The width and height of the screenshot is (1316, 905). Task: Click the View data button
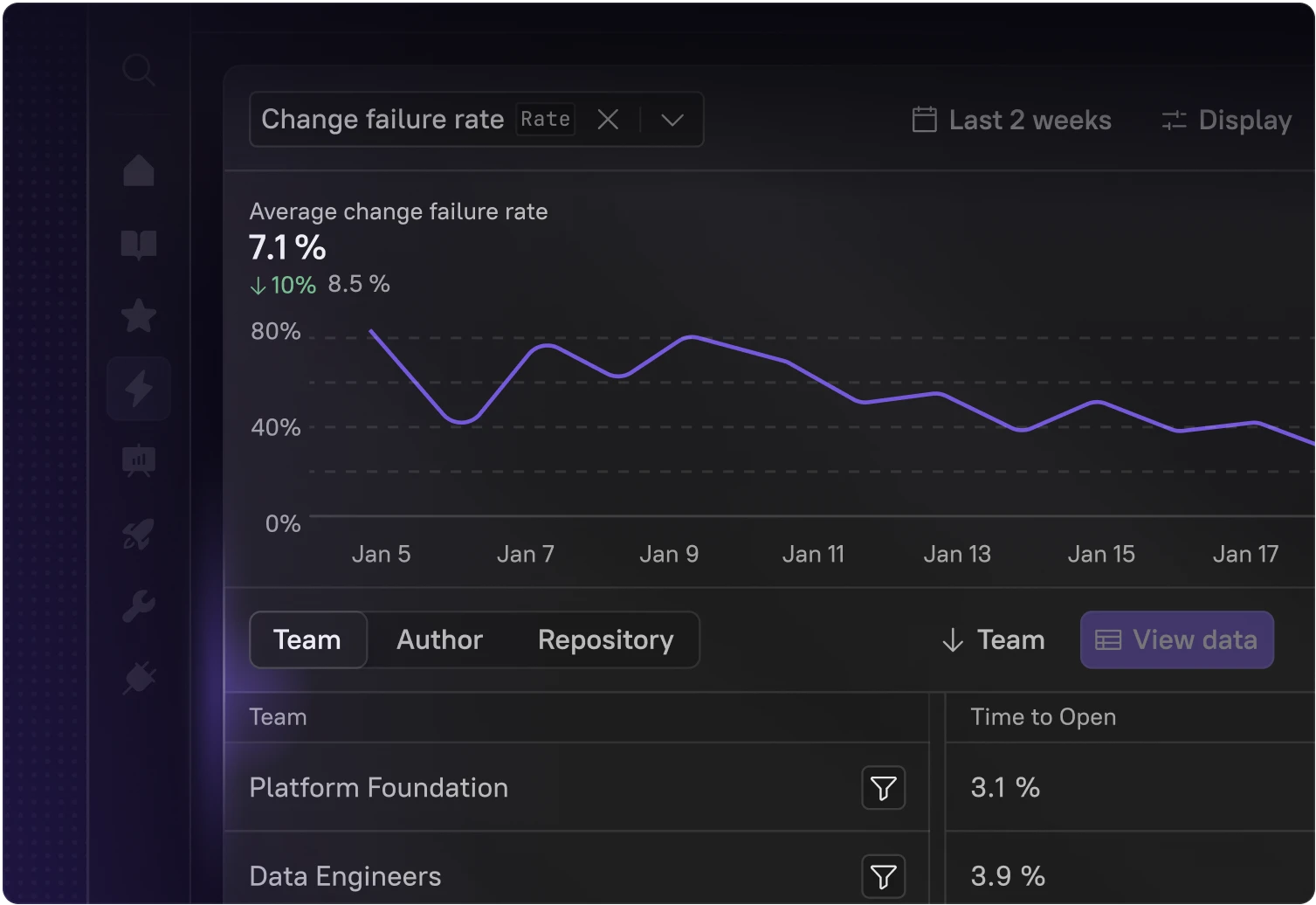point(1176,640)
